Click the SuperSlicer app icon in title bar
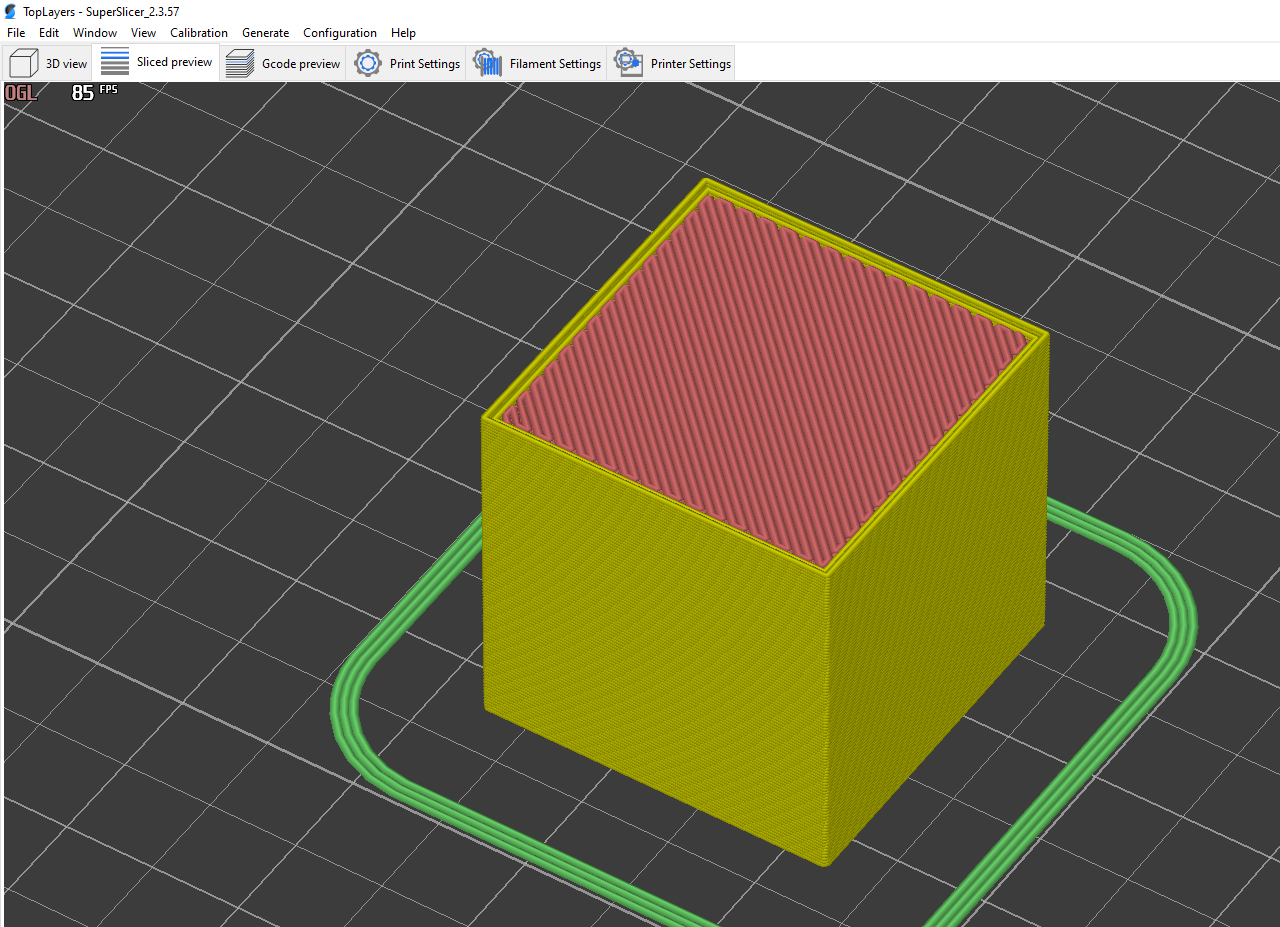 (x=11, y=11)
